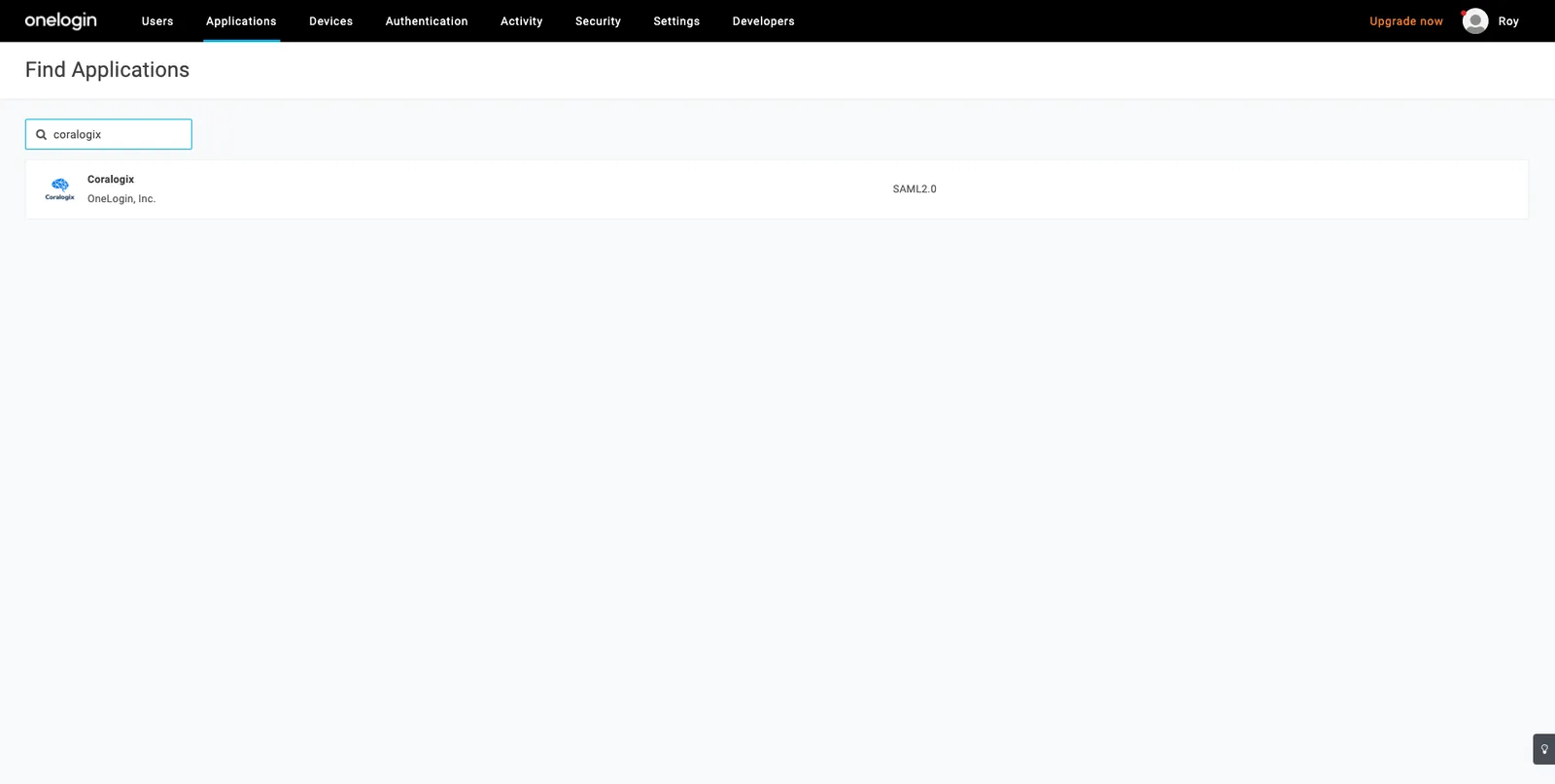Open the Settings menu

click(x=676, y=21)
